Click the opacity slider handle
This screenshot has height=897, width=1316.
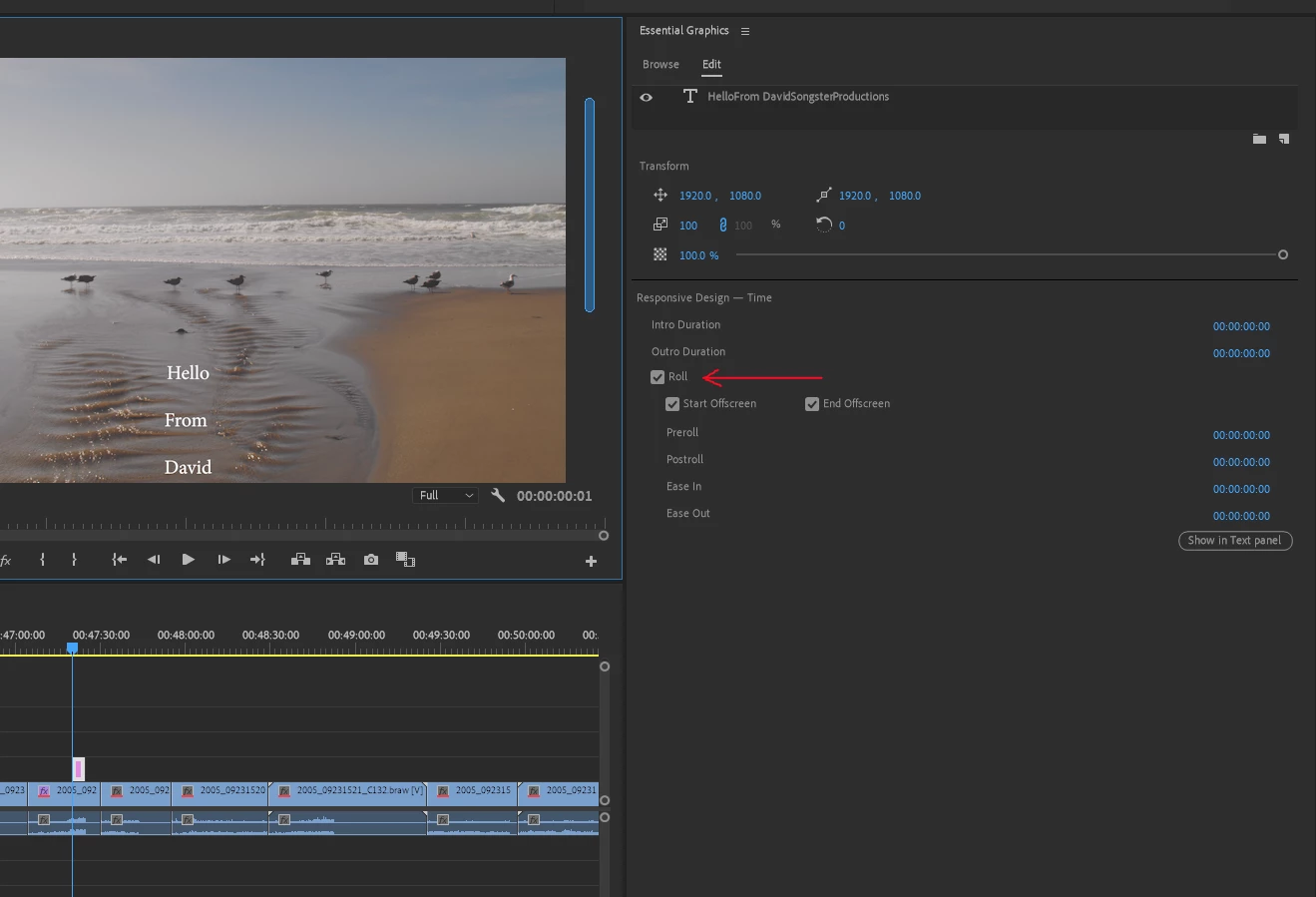[x=1283, y=255]
